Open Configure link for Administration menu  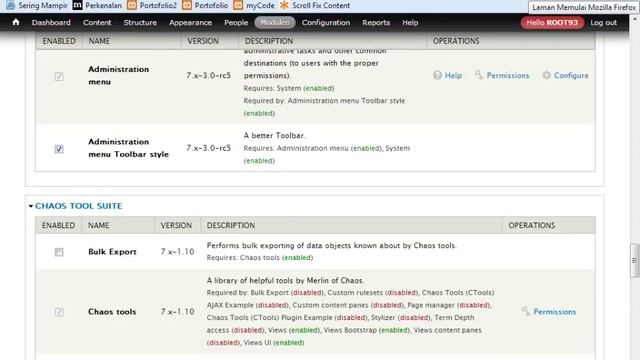(x=571, y=75)
